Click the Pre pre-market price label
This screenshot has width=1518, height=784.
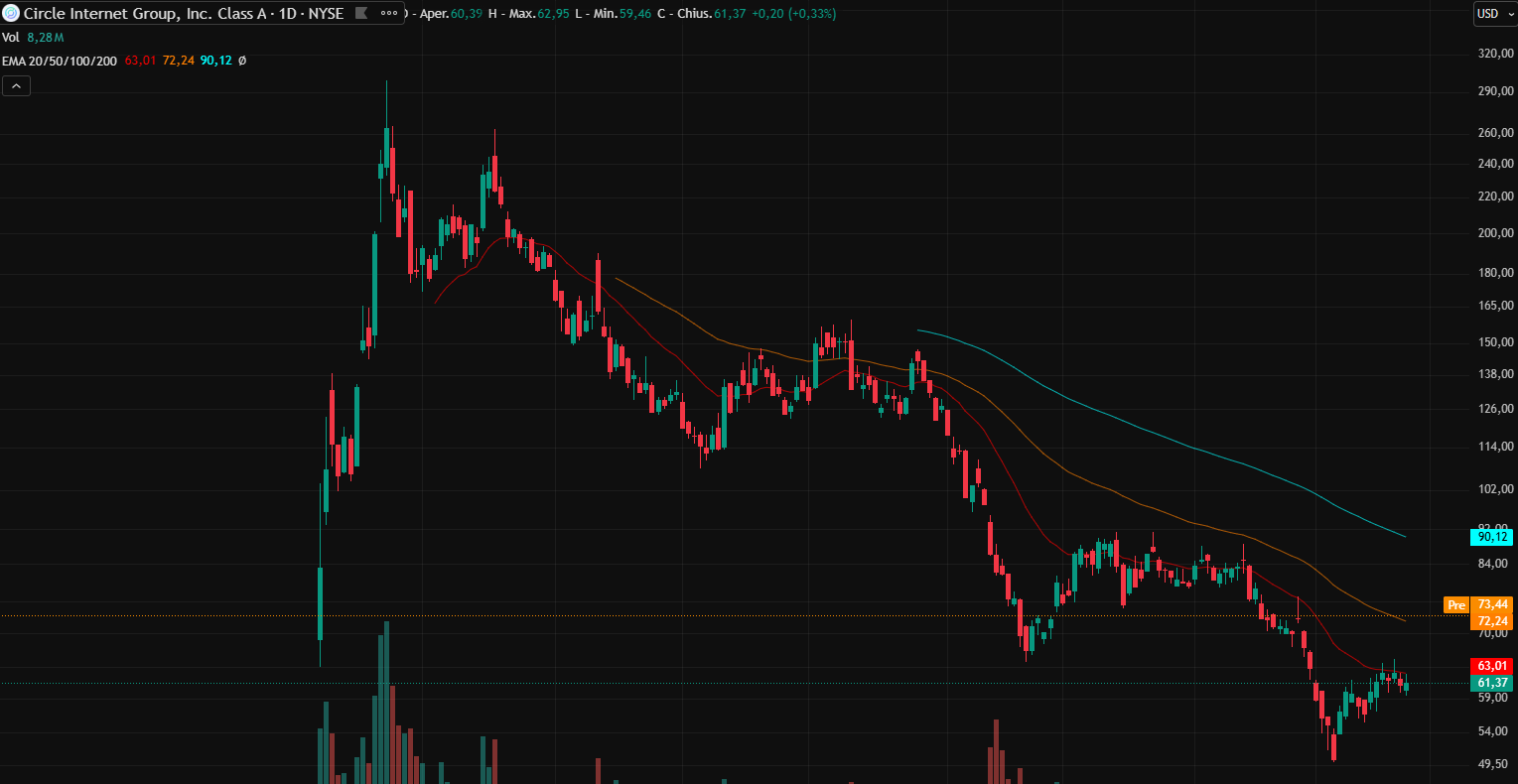coord(1456,604)
